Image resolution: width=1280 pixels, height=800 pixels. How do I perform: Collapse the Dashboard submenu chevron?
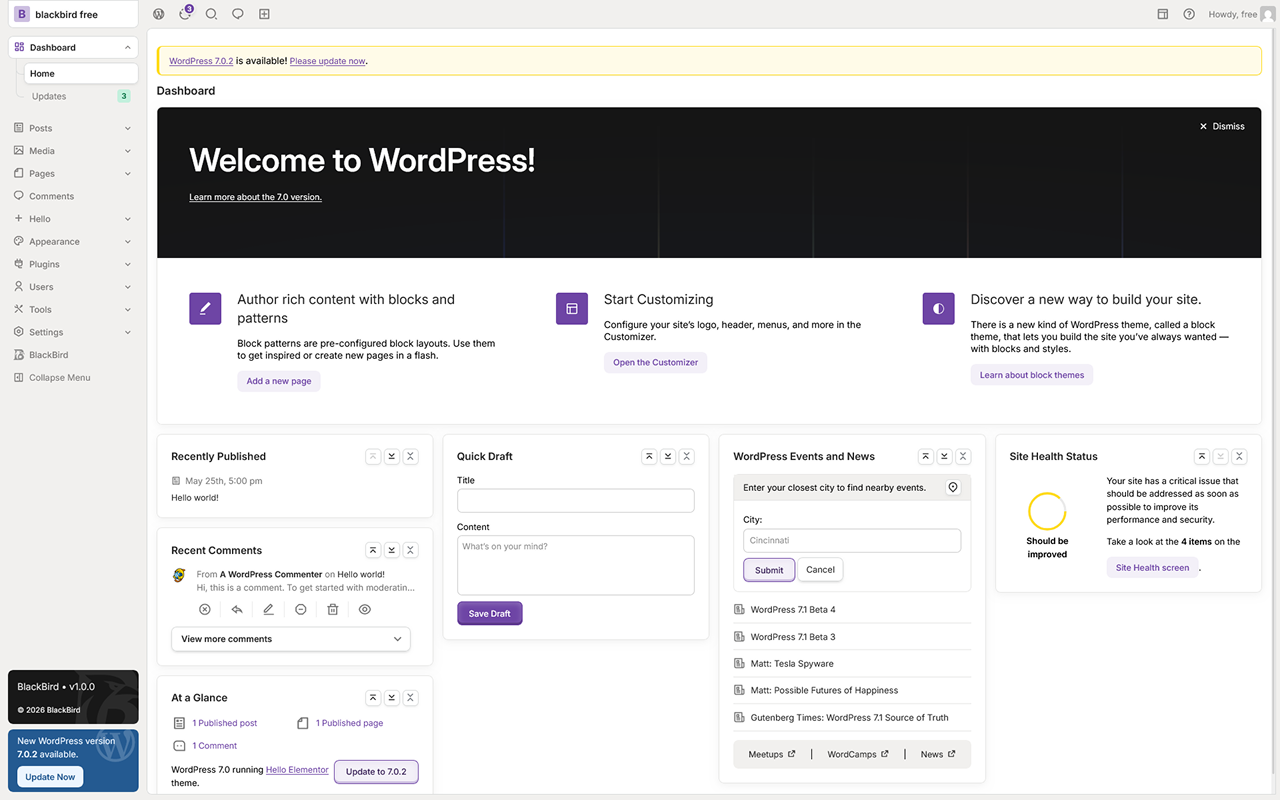[x=128, y=47]
